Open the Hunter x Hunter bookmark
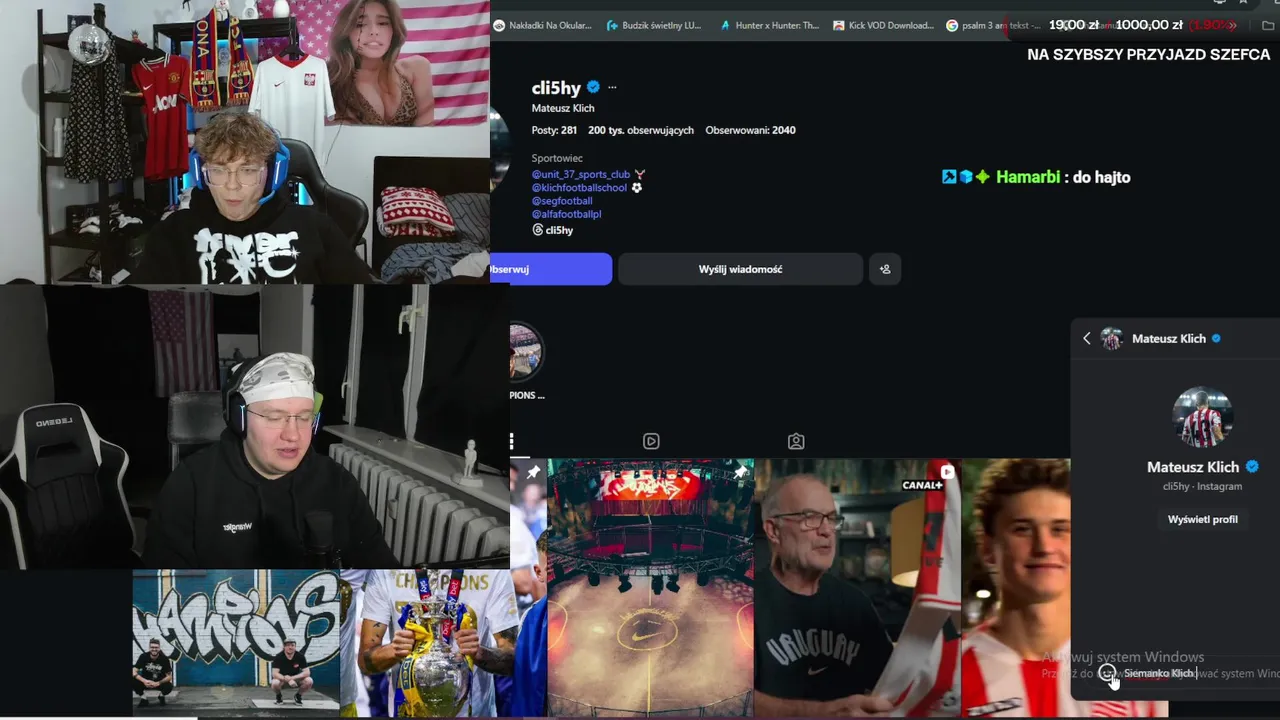1280x720 pixels. [x=770, y=25]
